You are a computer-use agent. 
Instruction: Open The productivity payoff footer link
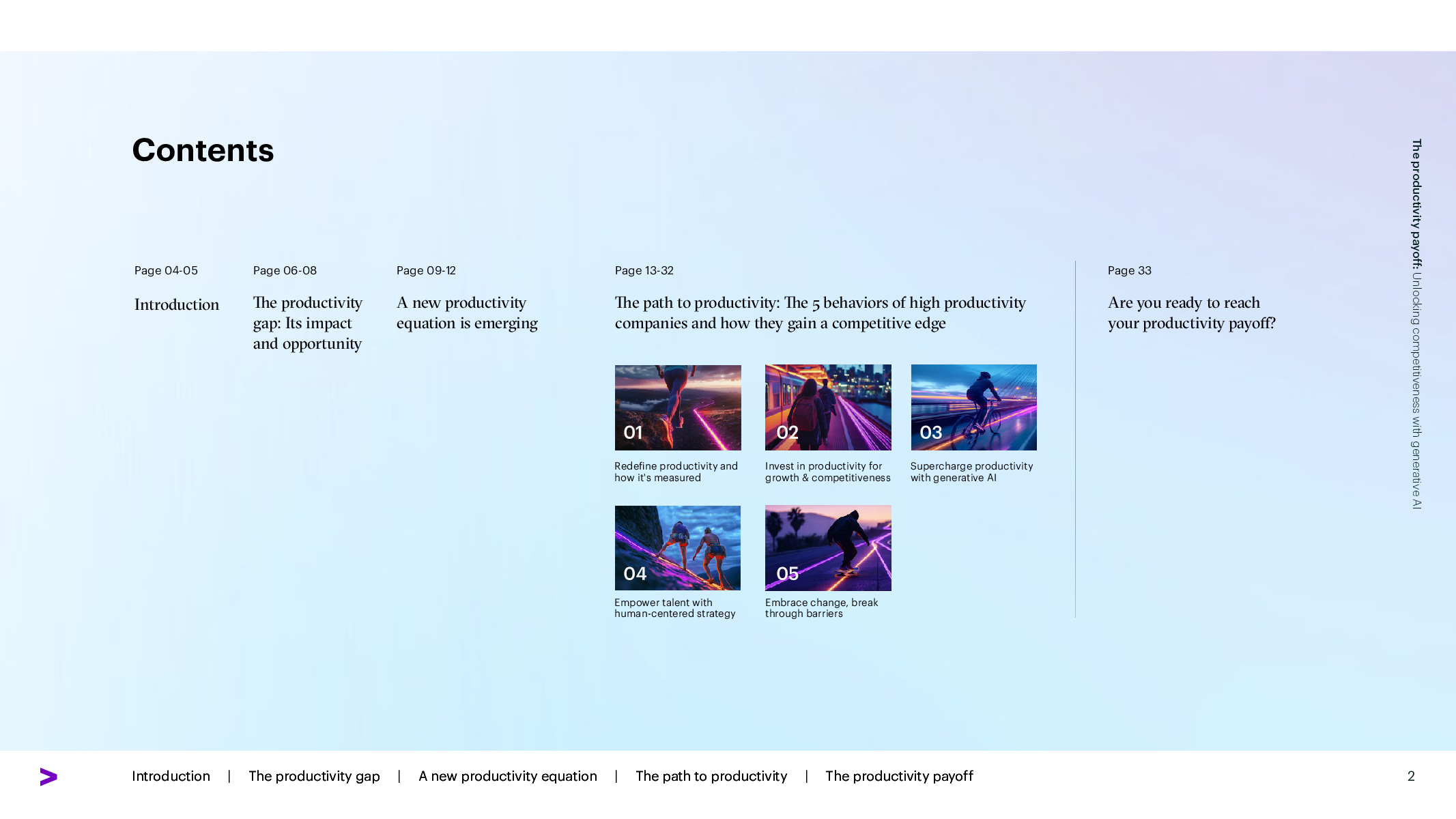click(x=899, y=776)
